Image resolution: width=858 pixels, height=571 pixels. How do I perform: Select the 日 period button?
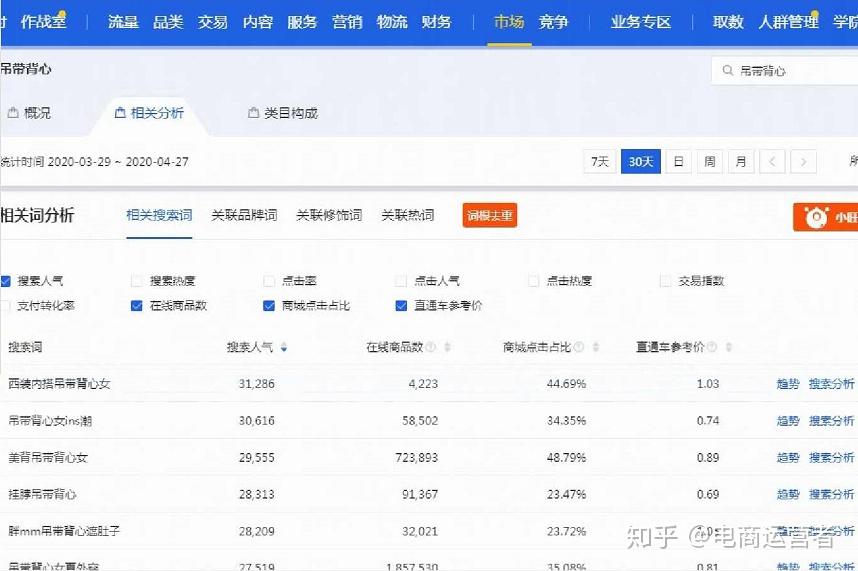click(679, 161)
